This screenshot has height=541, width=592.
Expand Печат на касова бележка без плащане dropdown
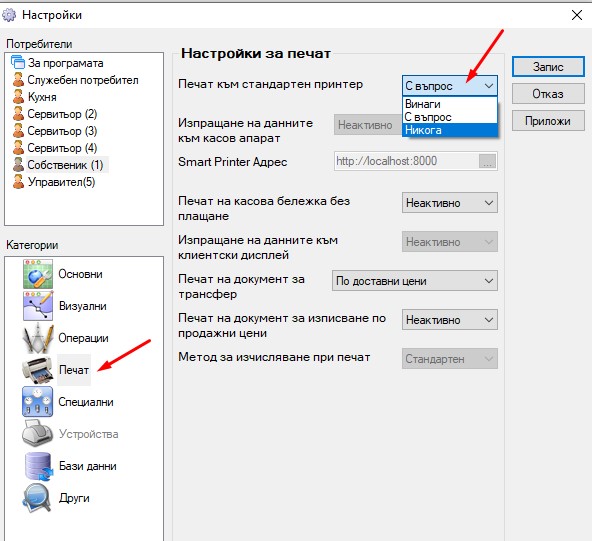point(450,203)
